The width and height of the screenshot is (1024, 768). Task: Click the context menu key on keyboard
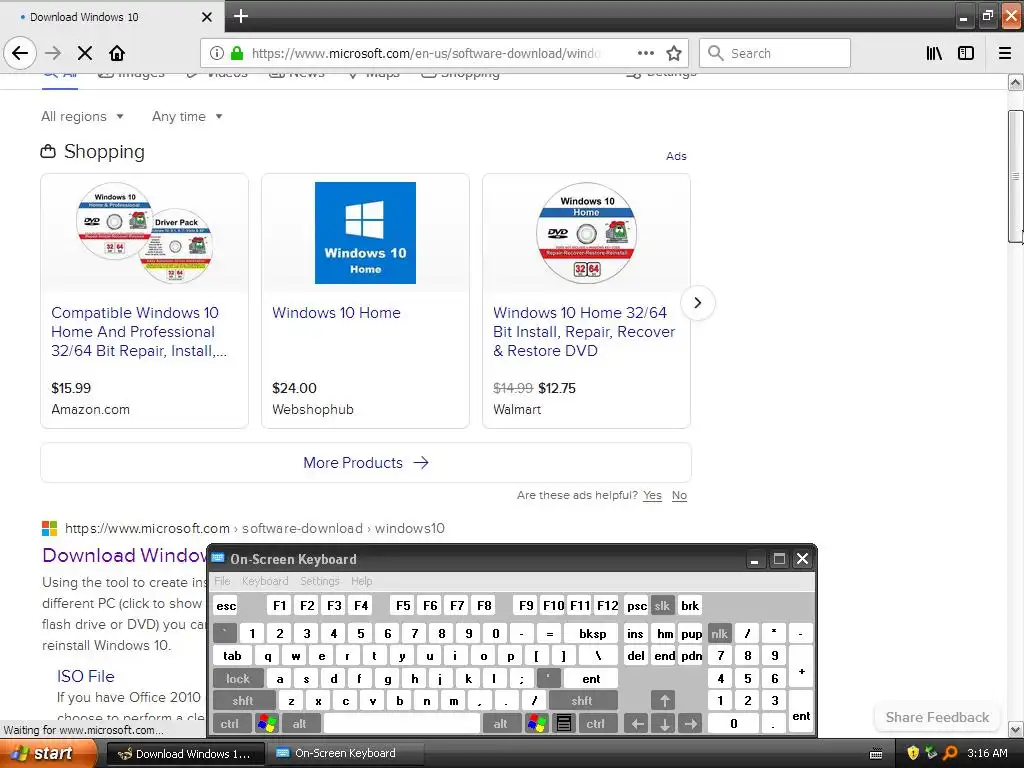click(x=564, y=724)
